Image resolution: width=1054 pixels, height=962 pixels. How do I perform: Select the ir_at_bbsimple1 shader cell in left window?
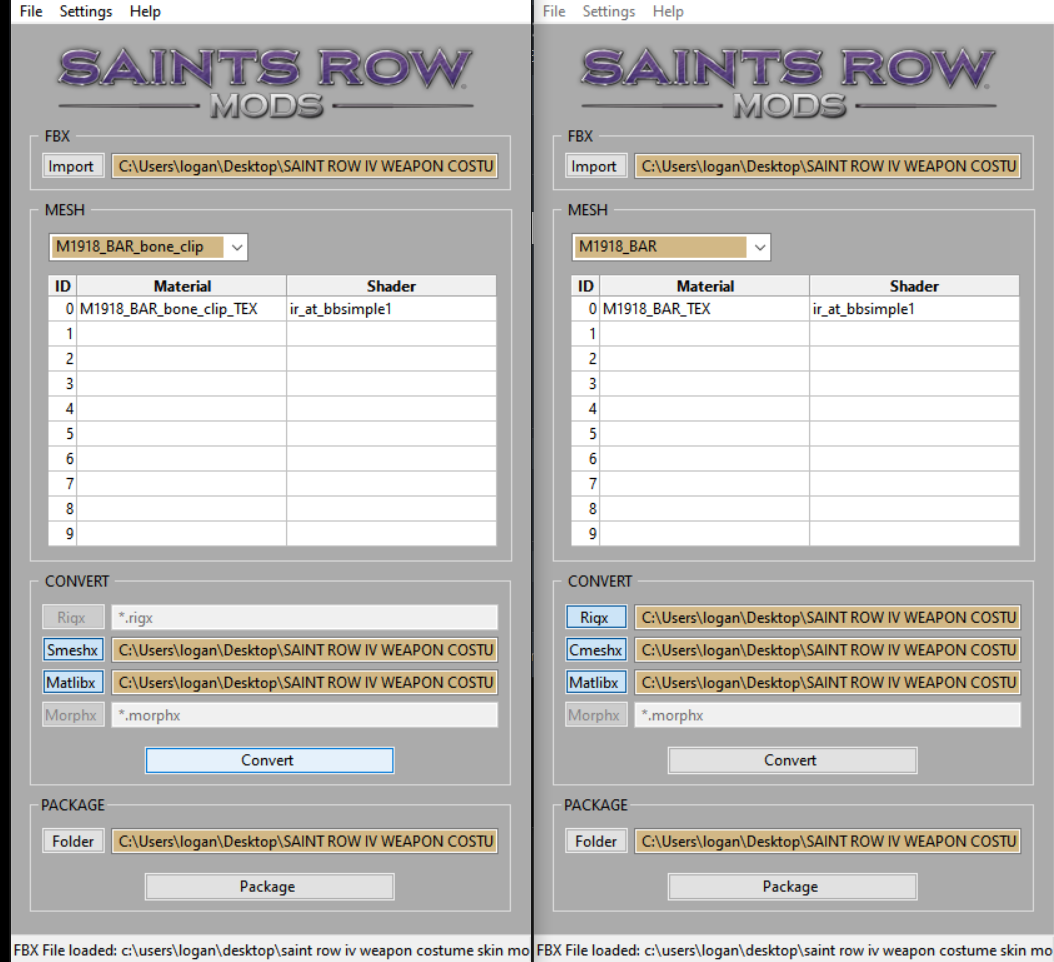(x=391, y=309)
